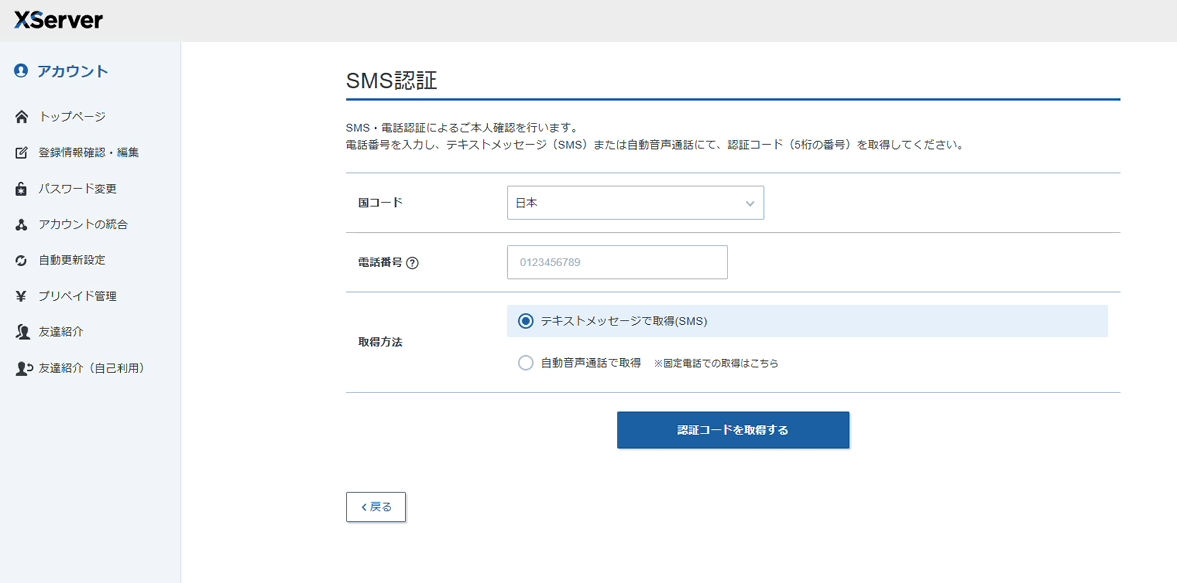Click the XServer logo
The image size is (1177, 583).
click(x=58, y=20)
